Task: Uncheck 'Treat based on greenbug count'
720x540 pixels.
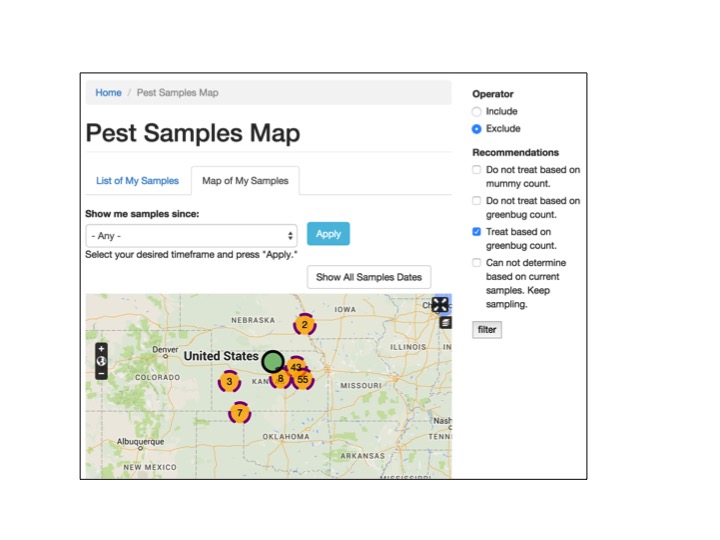Action: pos(477,232)
